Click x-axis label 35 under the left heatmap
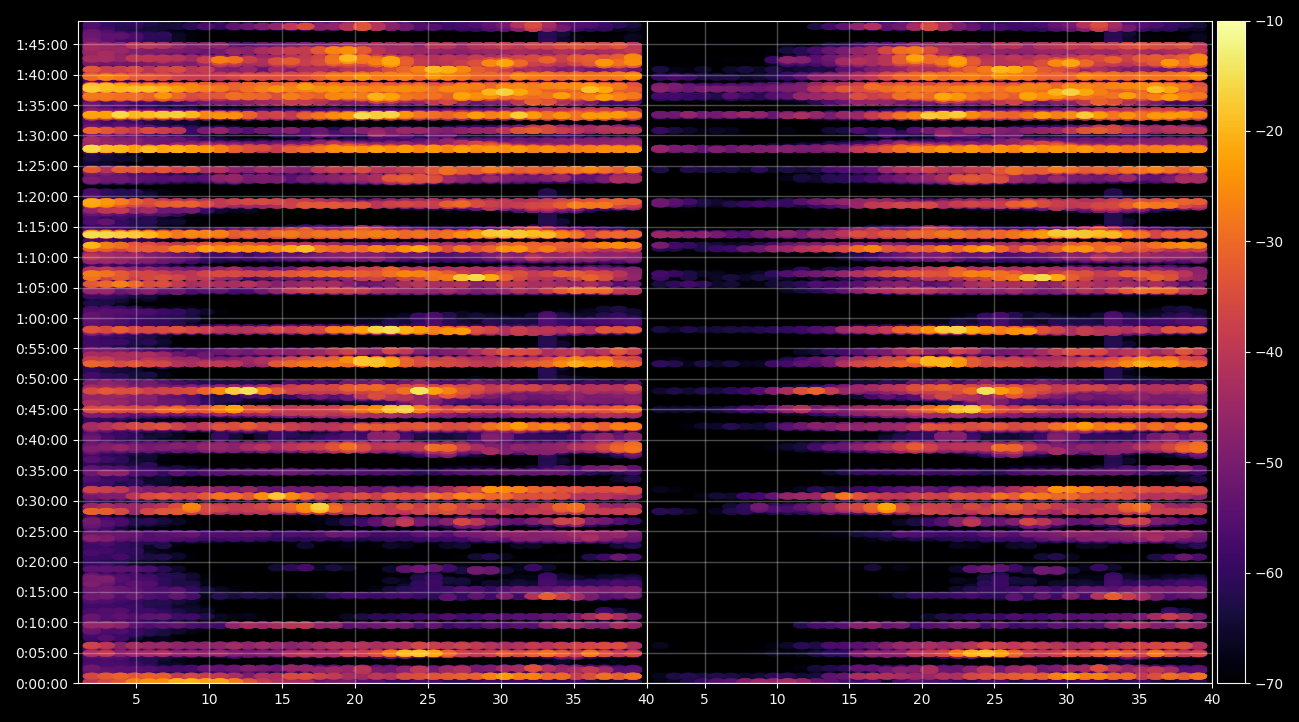 [573, 700]
